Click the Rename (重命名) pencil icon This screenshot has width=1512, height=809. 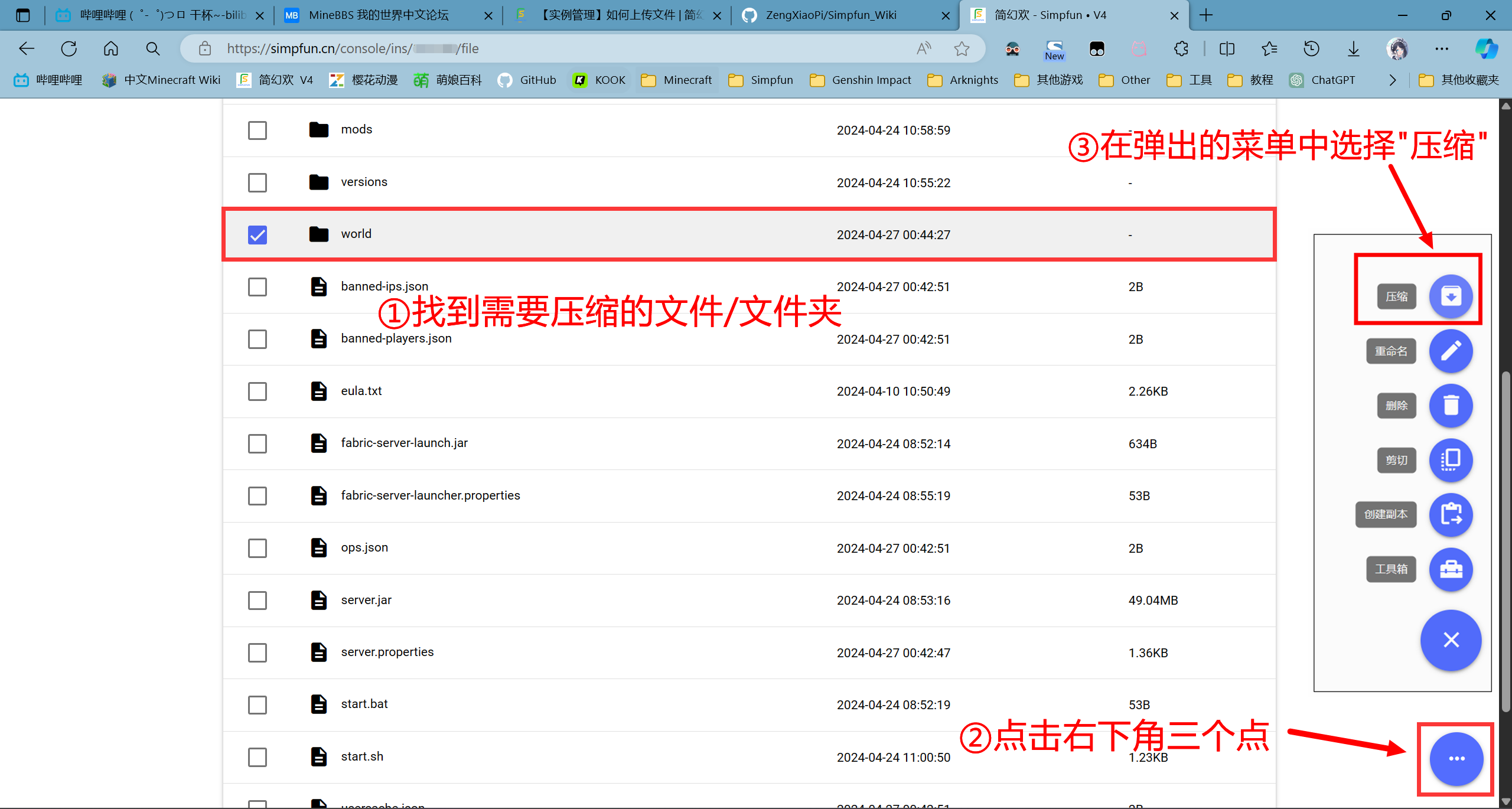1451,351
